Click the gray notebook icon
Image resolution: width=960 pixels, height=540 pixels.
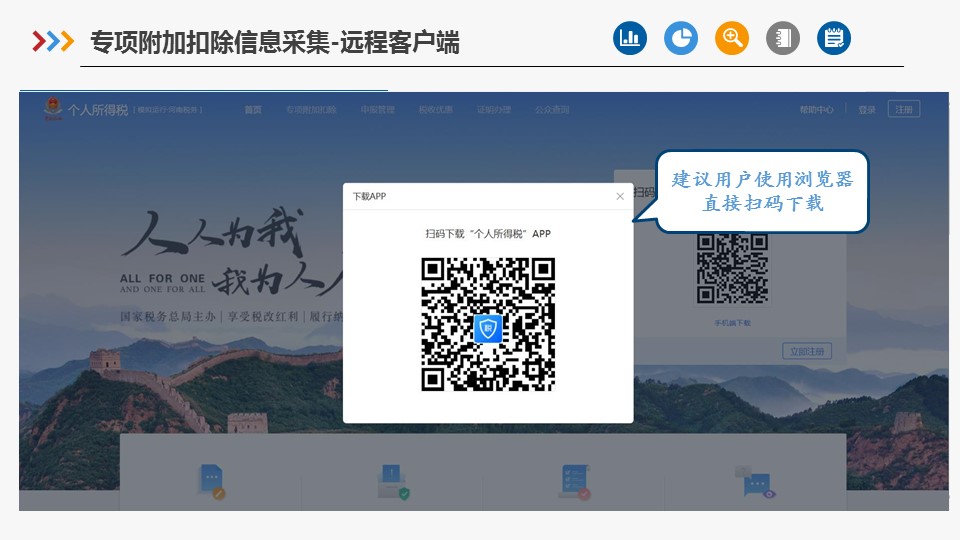tap(783, 39)
